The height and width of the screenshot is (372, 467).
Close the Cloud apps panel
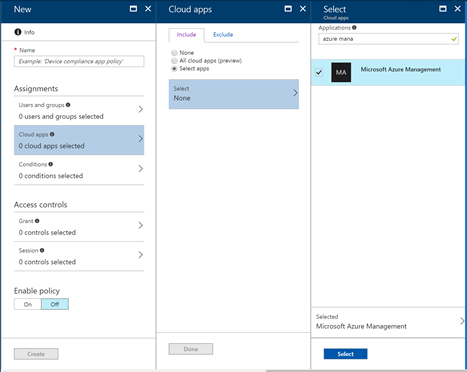pyautogui.click(x=303, y=9)
